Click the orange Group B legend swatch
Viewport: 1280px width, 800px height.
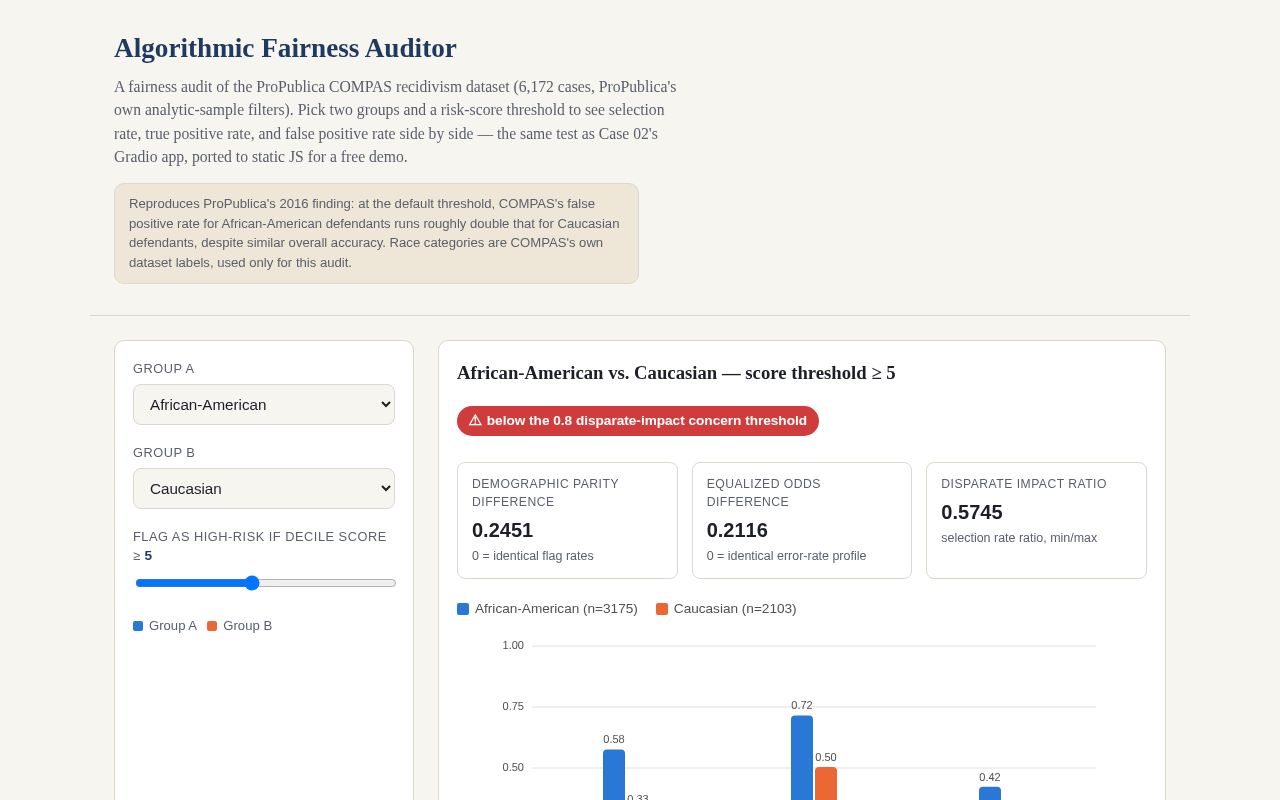click(x=212, y=626)
